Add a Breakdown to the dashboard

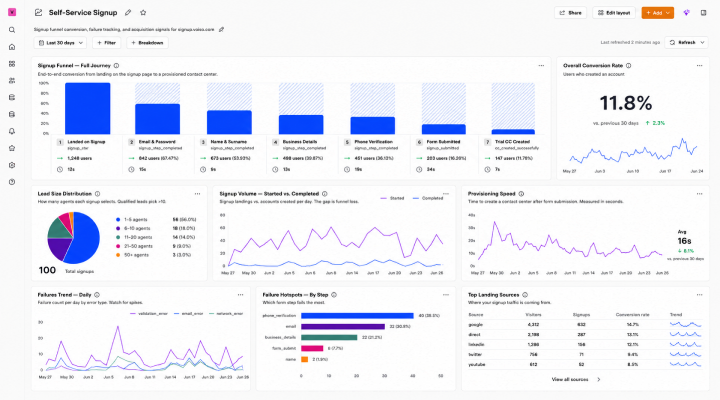[x=147, y=43]
